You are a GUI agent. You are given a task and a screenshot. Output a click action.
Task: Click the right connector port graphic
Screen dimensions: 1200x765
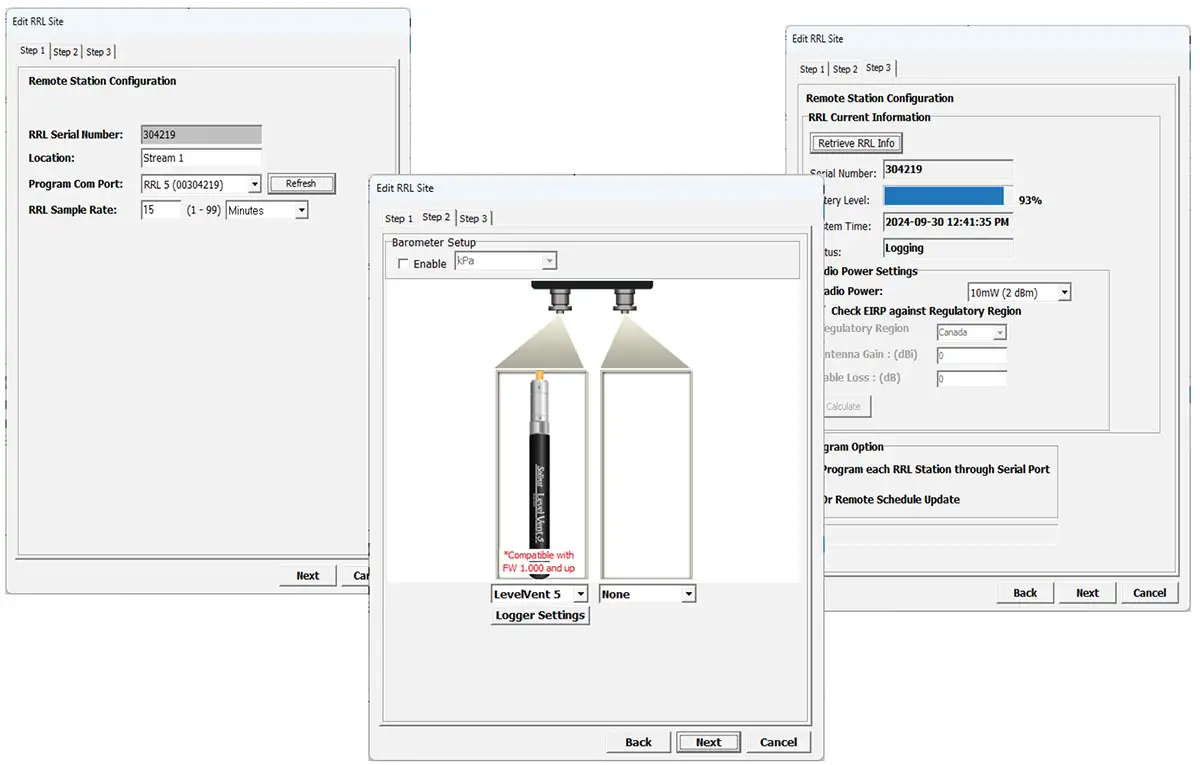point(627,298)
